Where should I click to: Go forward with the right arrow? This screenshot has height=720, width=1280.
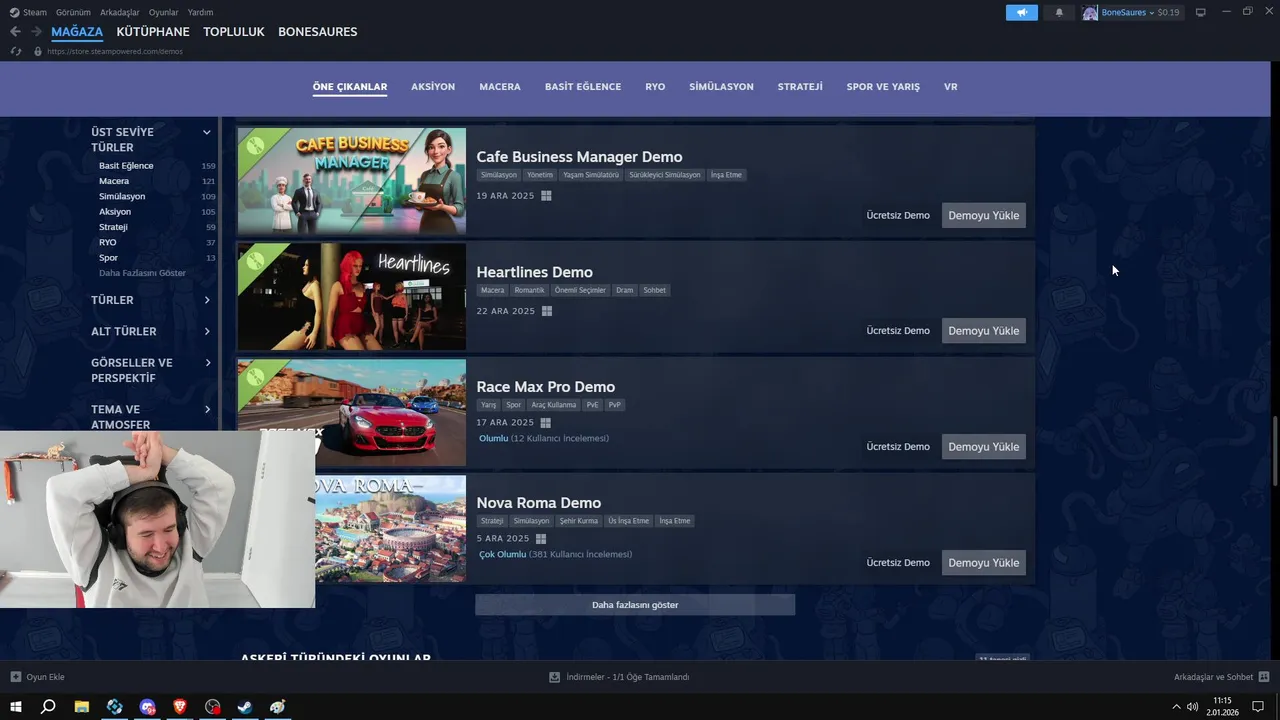click(36, 32)
